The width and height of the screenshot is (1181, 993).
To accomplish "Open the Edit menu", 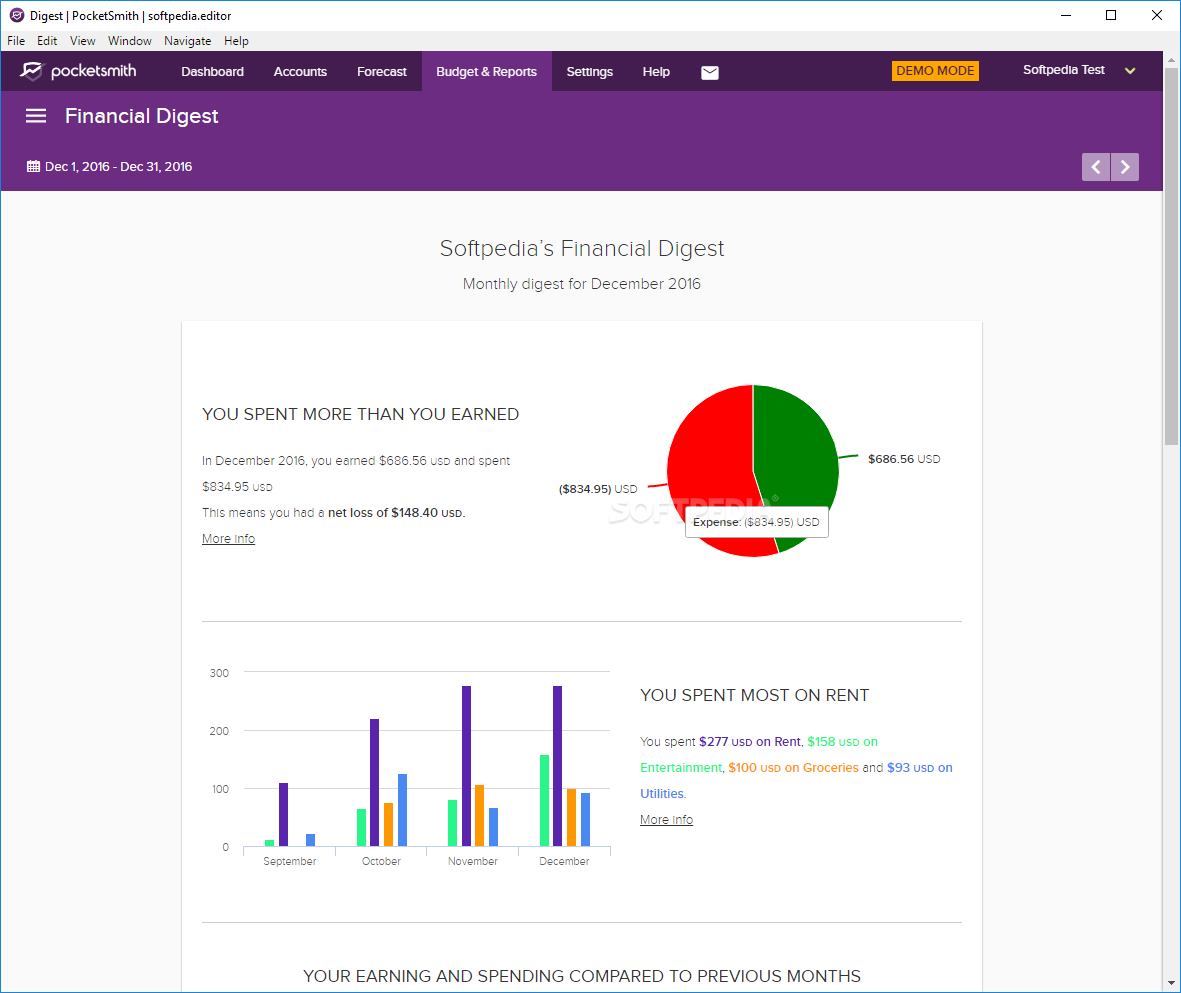I will click(x=47, y=41).
